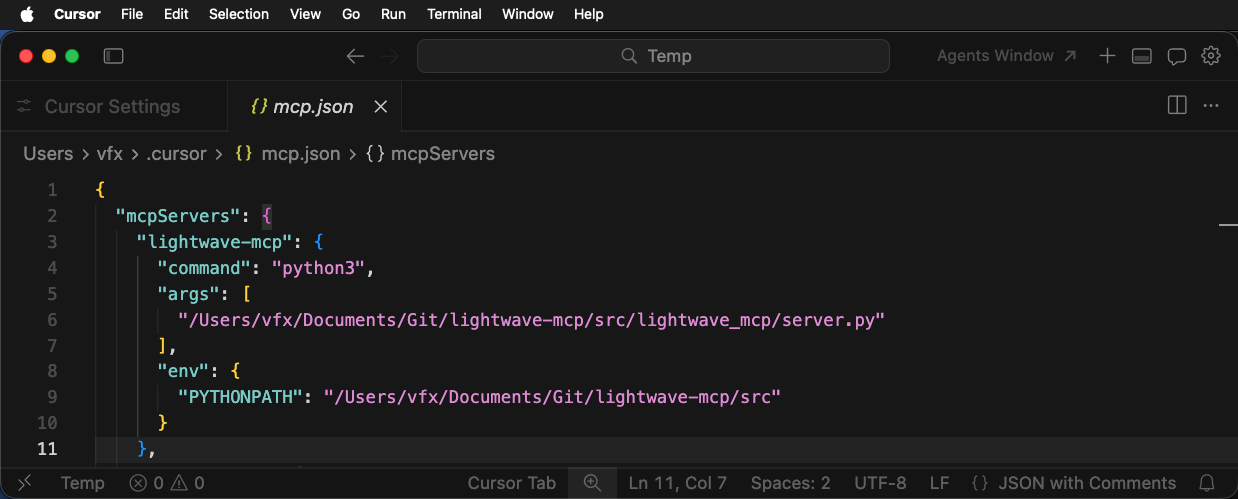This screenshot has height=499, width=1238.
Task: Open the errors and warnings indicator
Action: pos(167,483)
